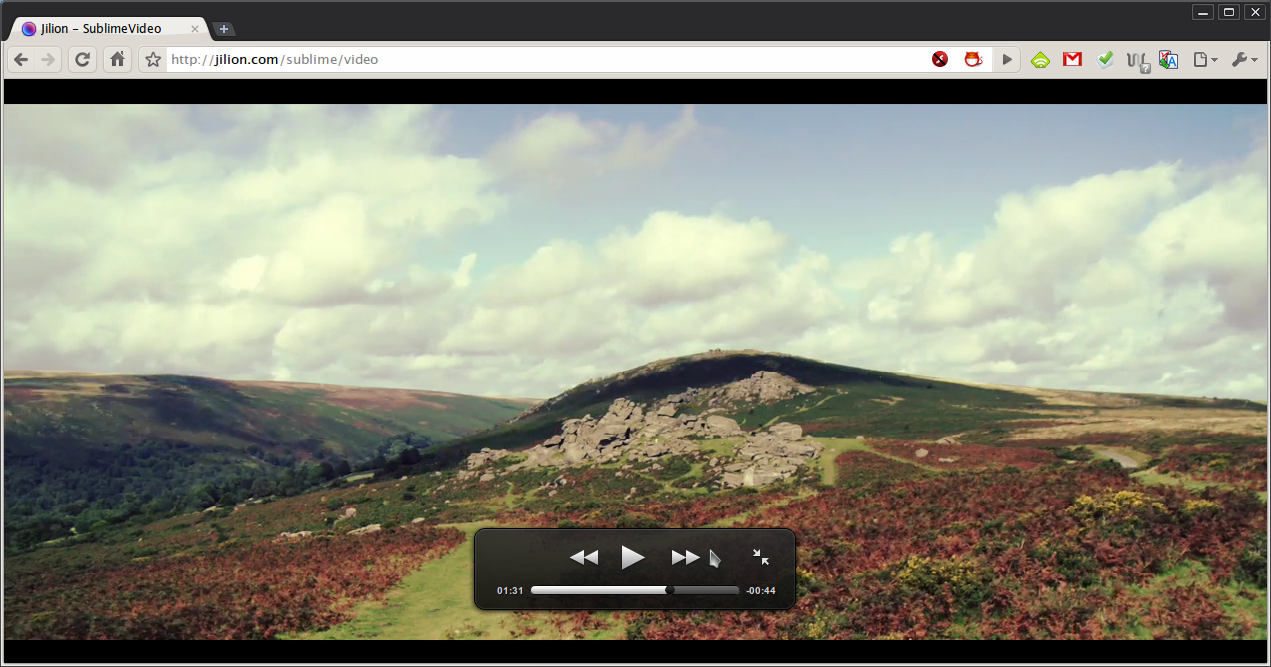1271x667 pixels.
Task: Click the elapsed time 01:31
Action: click(510, 591)
